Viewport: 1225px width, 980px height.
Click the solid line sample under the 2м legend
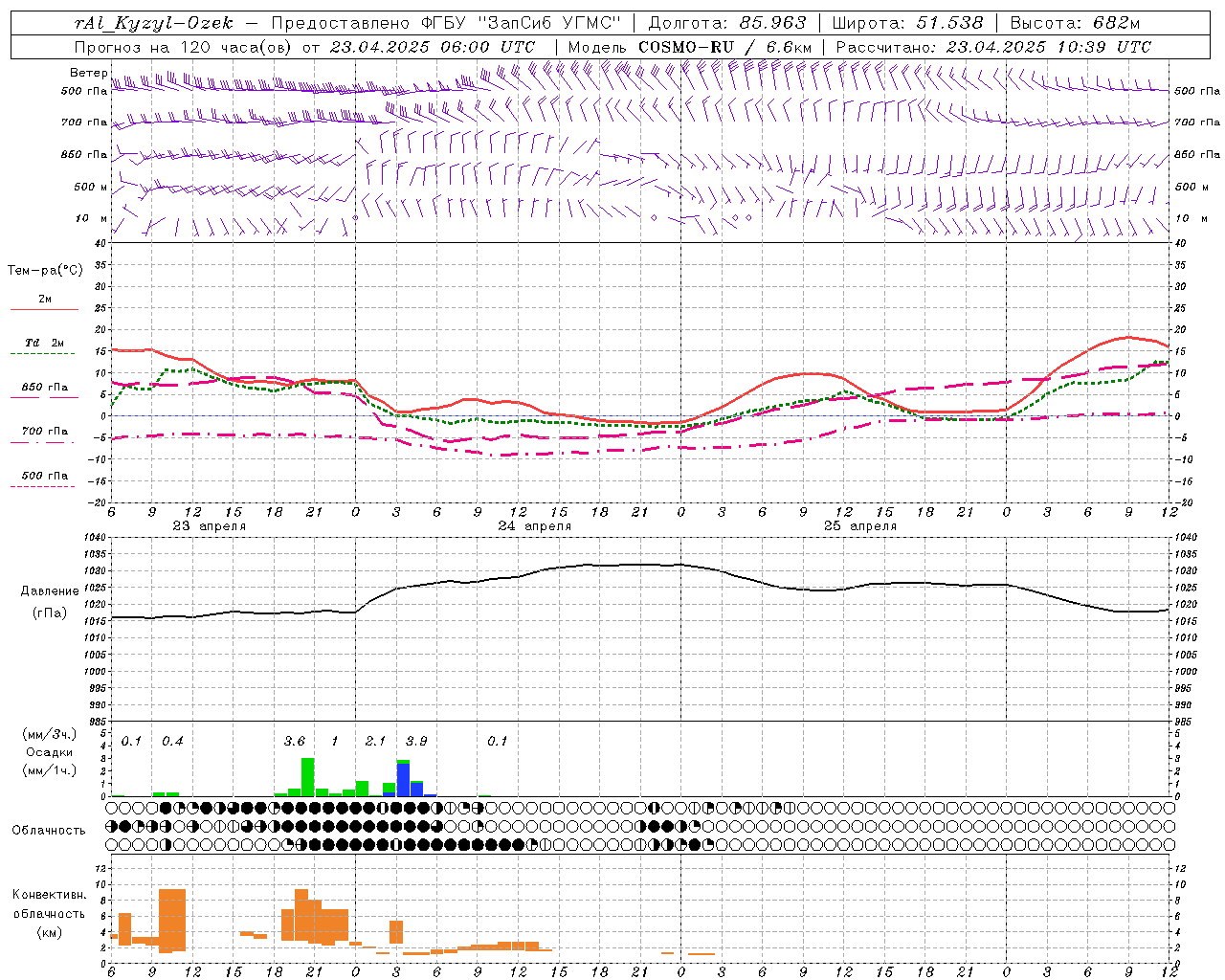coord(44,310)
